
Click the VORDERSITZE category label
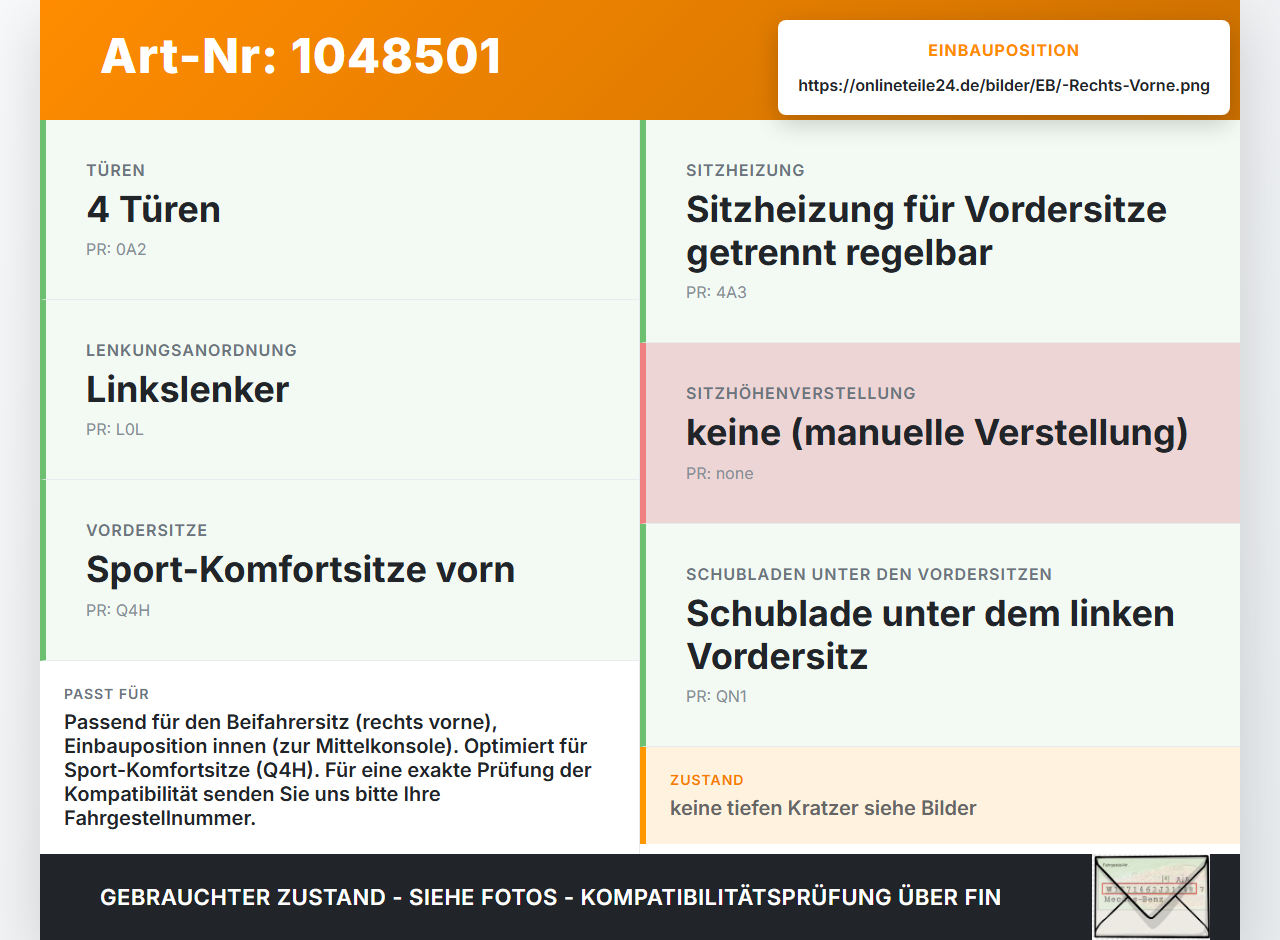coord(146,530)
